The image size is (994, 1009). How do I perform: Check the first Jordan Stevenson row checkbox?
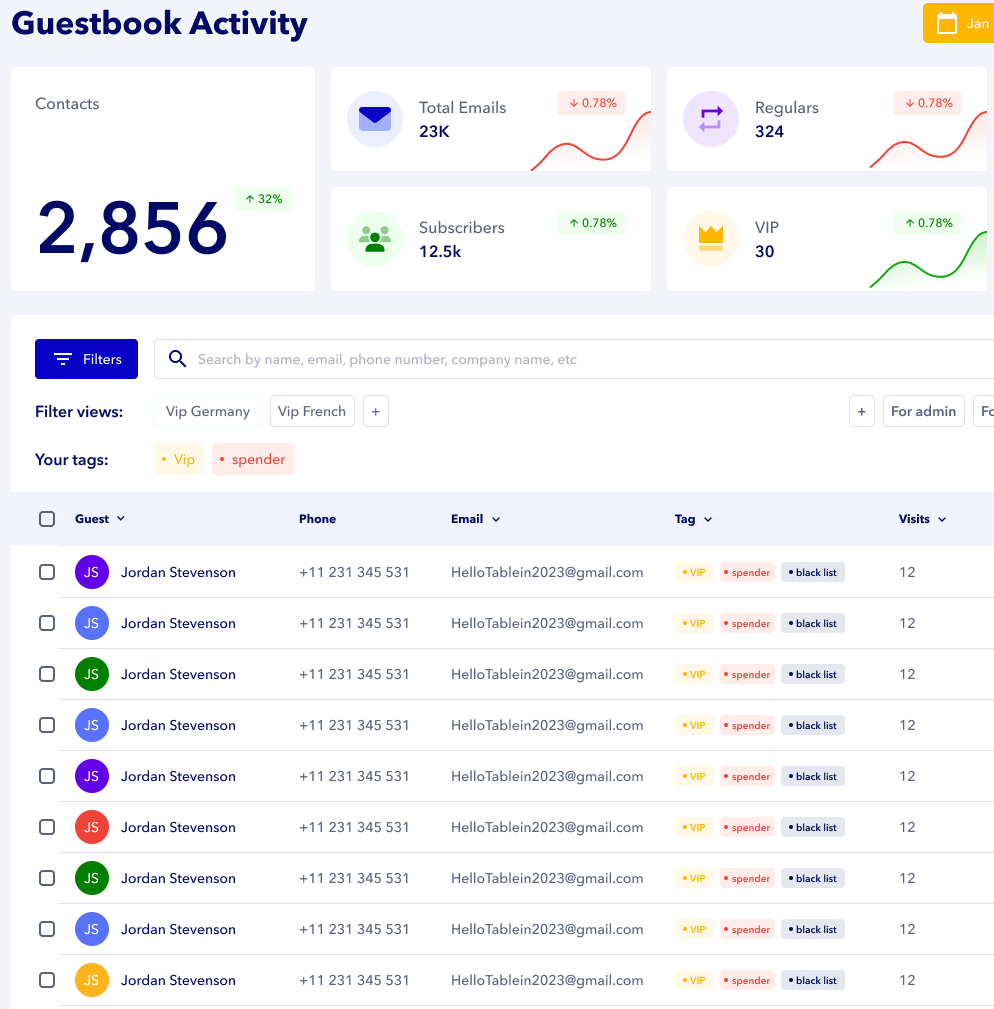pyautogui.click(x=47, y=572)
